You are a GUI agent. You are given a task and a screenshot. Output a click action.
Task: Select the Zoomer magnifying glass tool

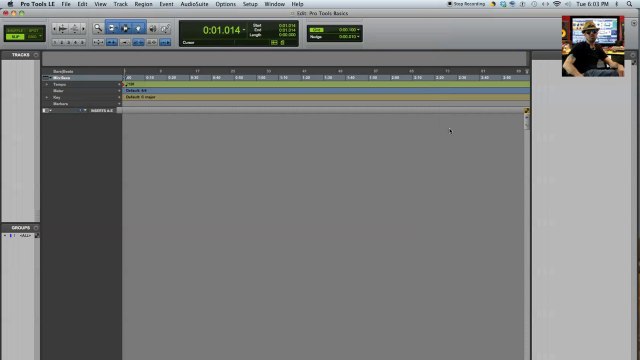pyautogui.click(x=98, y=29)
